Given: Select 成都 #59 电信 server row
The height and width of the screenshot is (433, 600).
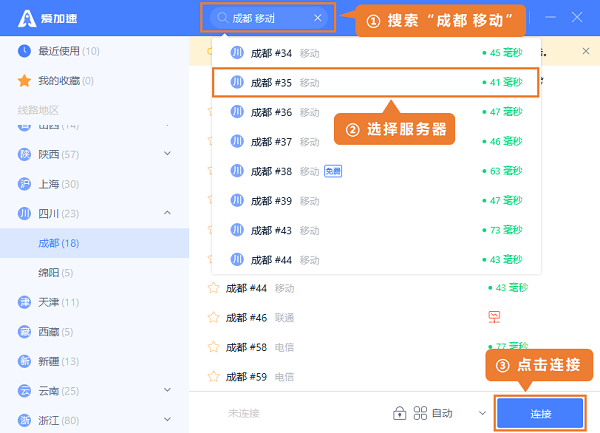Looking at the screenshot, I should click(x=395, y=377).
